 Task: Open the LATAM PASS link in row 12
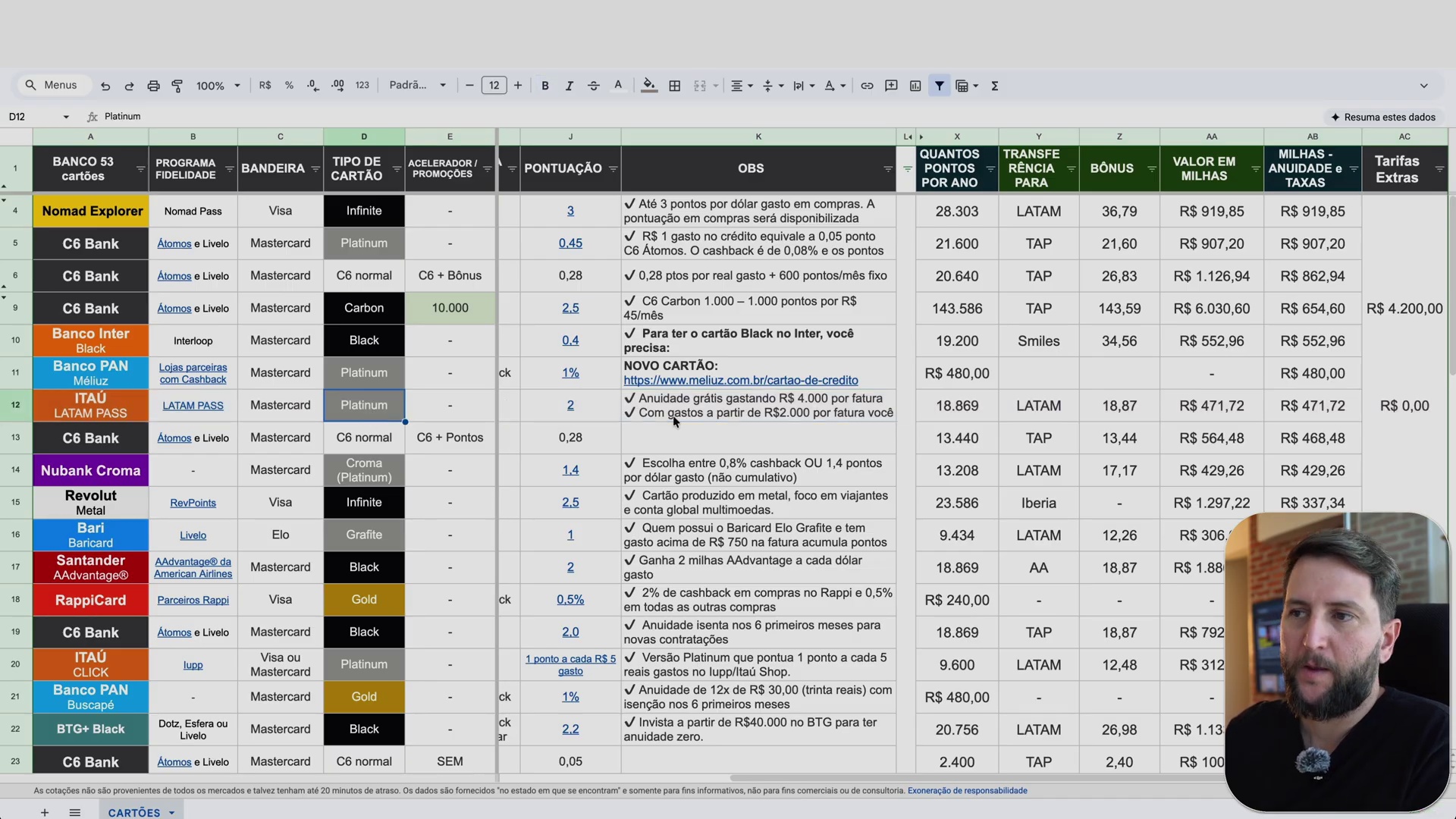[193, 406]
